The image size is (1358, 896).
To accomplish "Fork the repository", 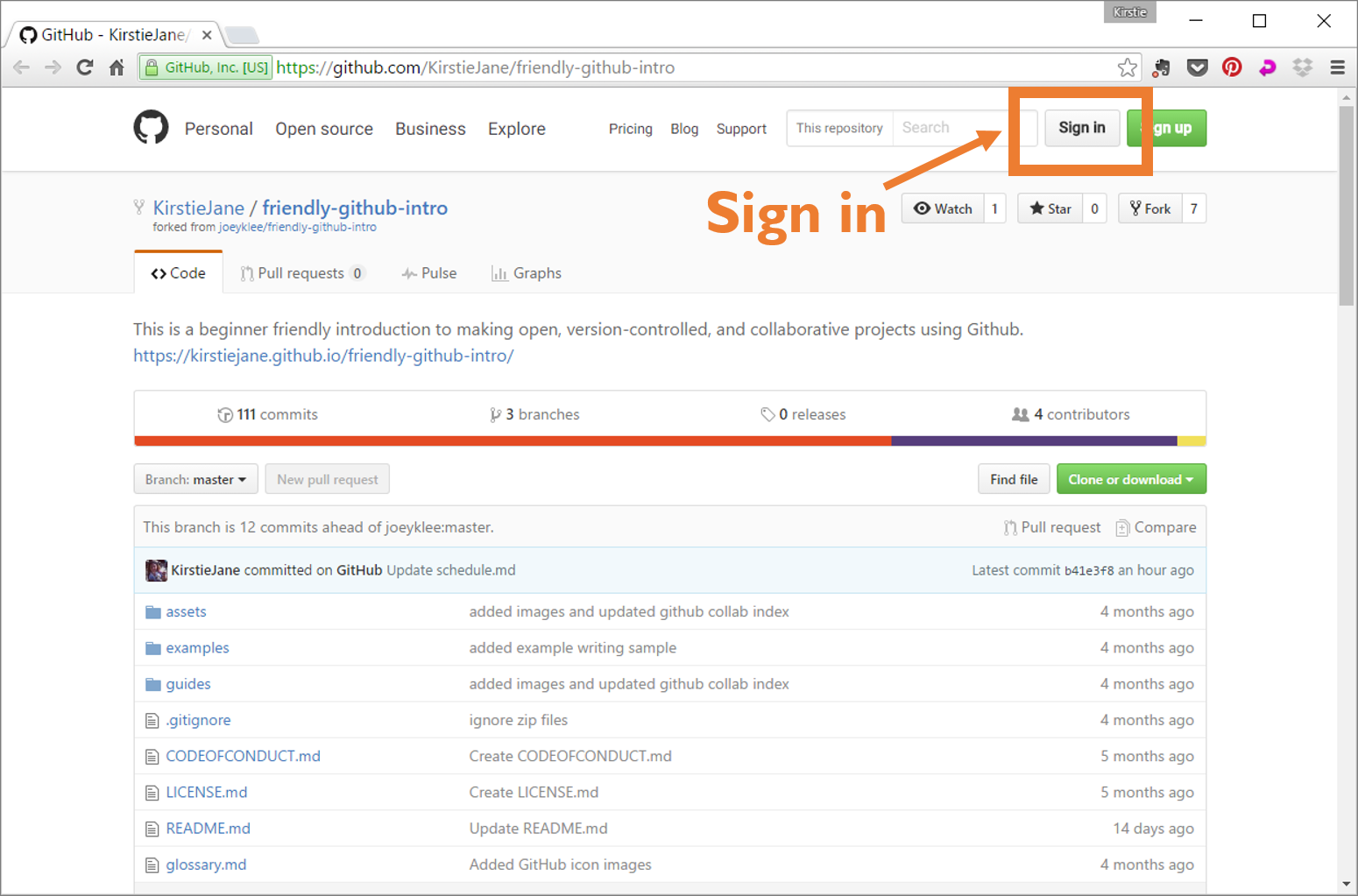I will pos(1149,208).
